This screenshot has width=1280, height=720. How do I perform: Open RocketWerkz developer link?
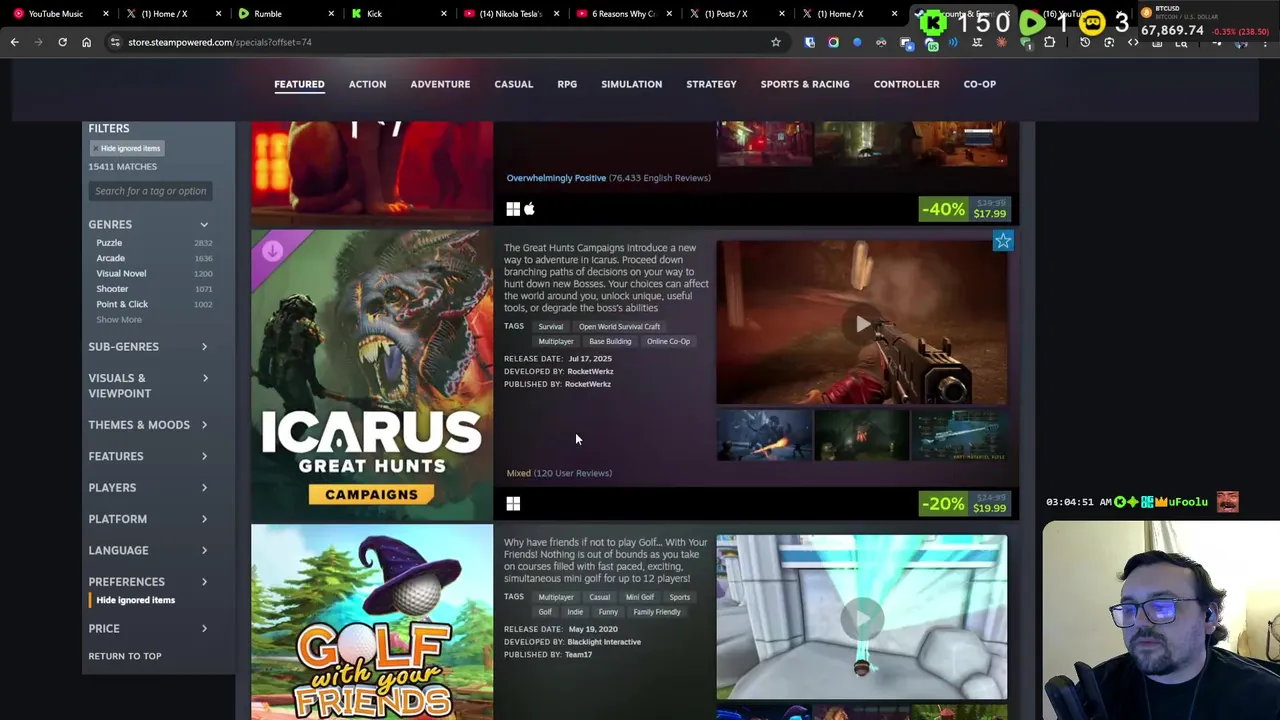590,371
